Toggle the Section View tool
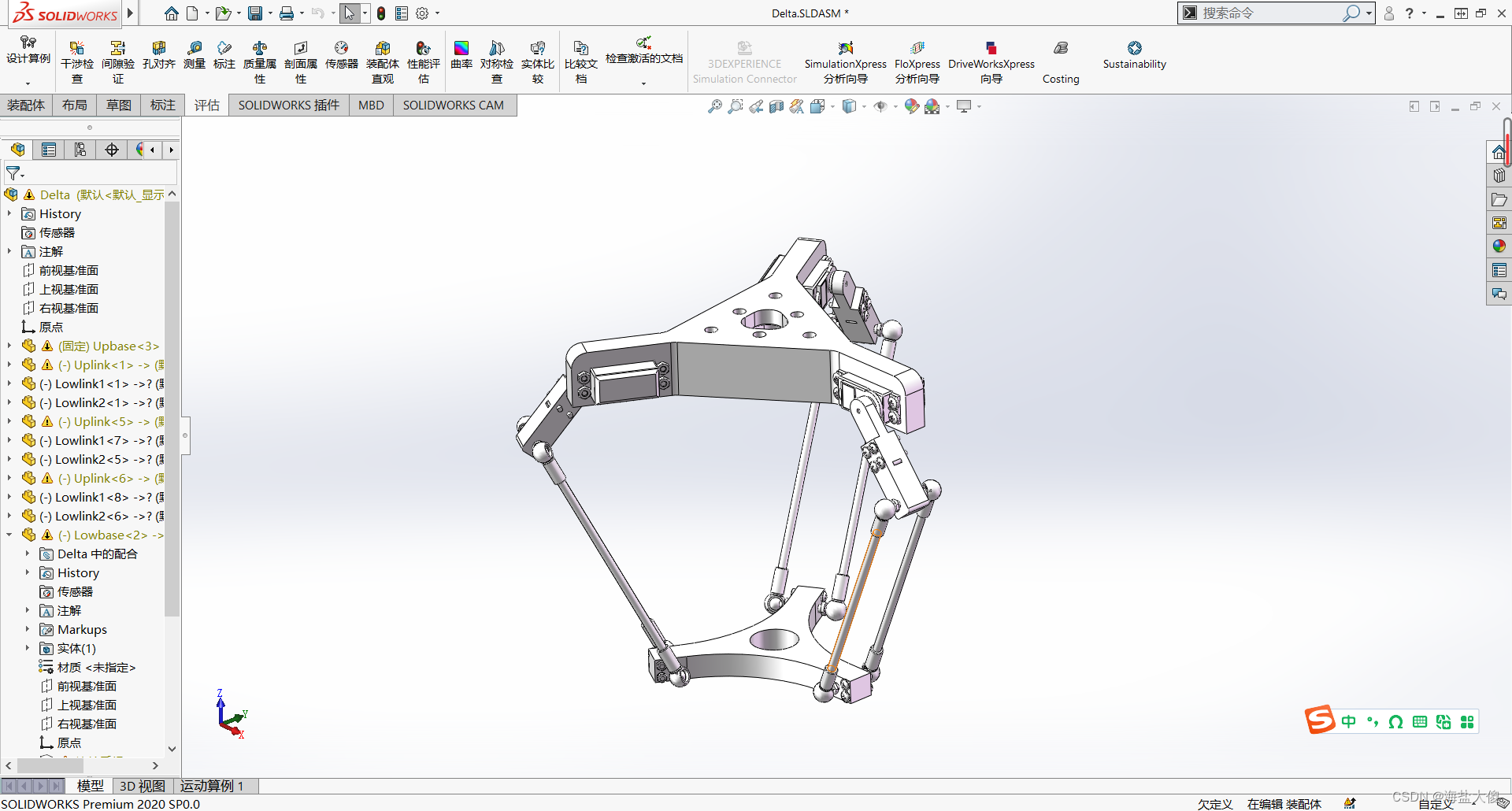This screenshot has width=1512, height=811. click(x=776, y=106)
